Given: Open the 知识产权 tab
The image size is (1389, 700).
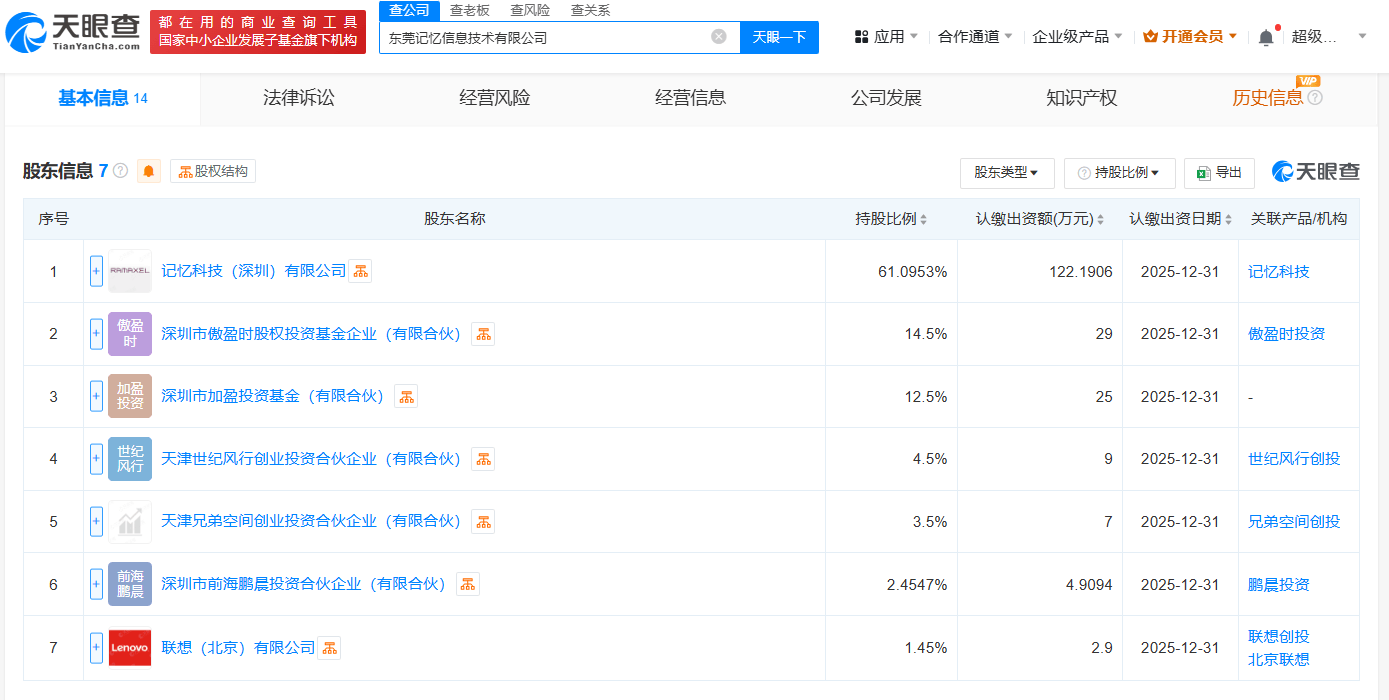Looking at the screenshot, I should pyautogui.click(x=1081, y=98).
